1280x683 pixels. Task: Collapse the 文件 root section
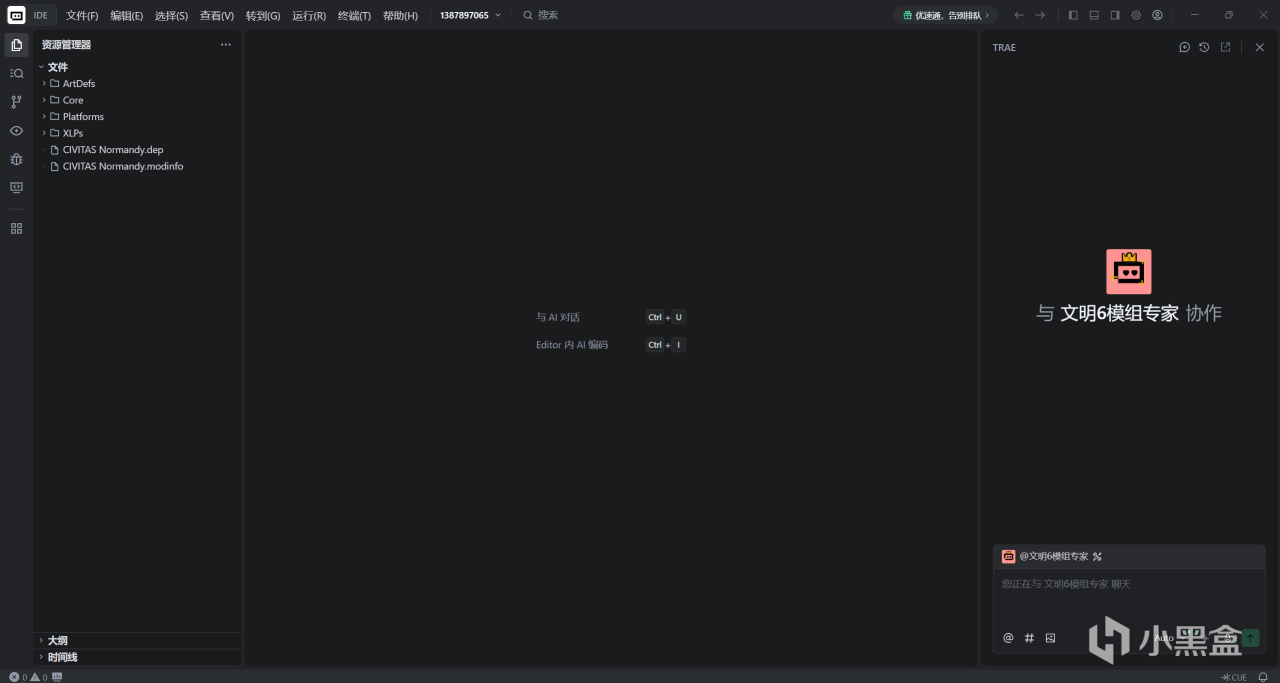[x=137, y=67]
